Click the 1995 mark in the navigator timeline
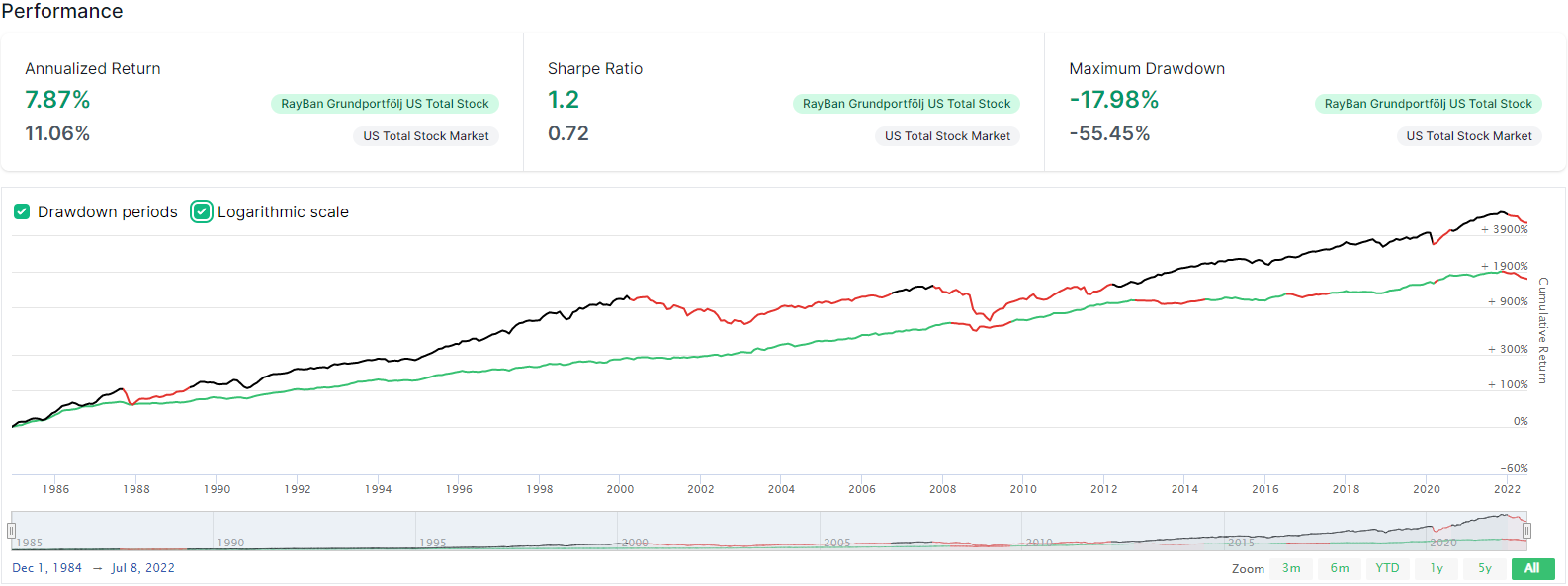The height and width of the screenshot is (586, 1568). click(x=433, y=543)
